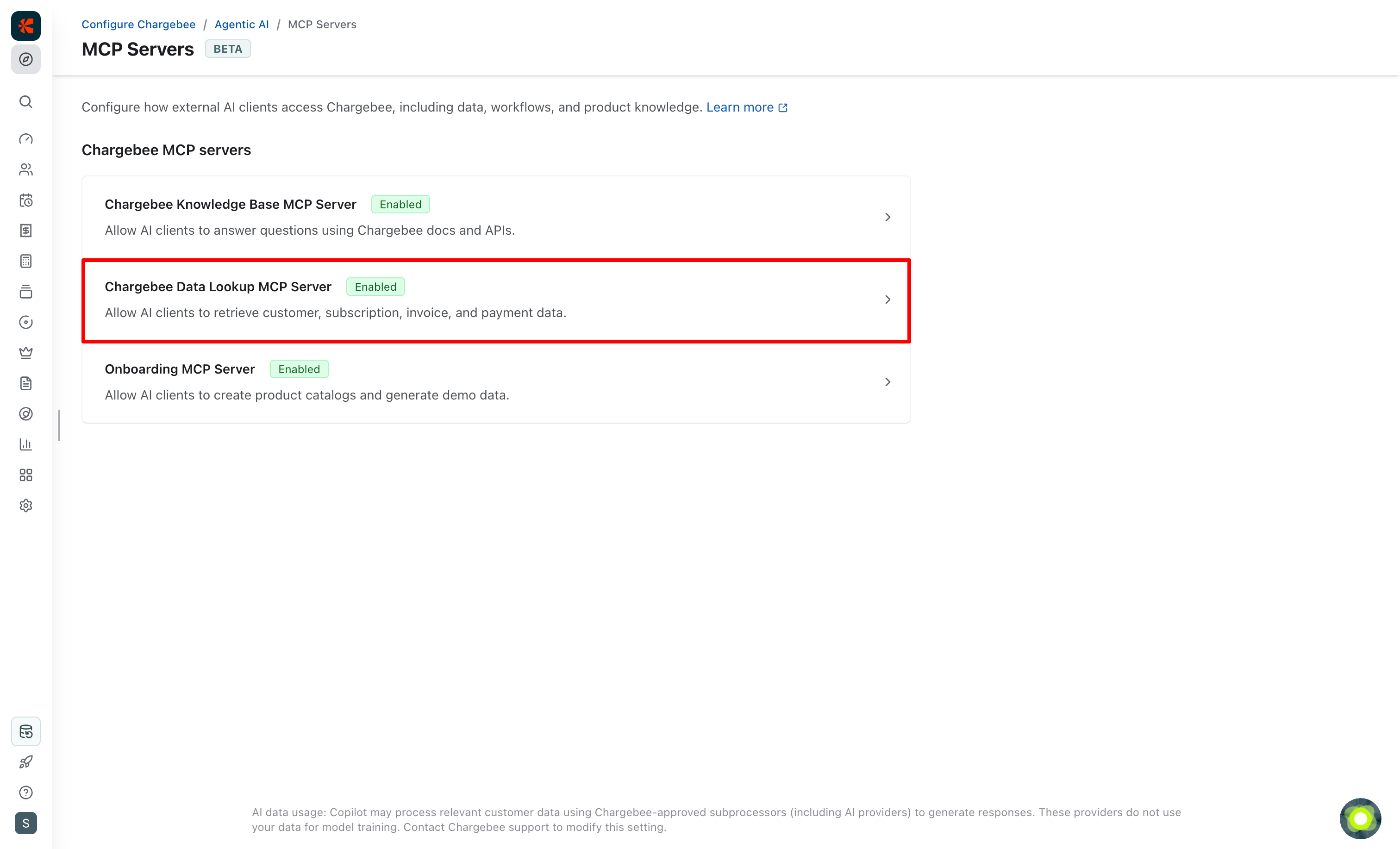Open Chargebee Knowledge Base MCP Server title
The image size is (1400, 849).
[x=230, y=204]
